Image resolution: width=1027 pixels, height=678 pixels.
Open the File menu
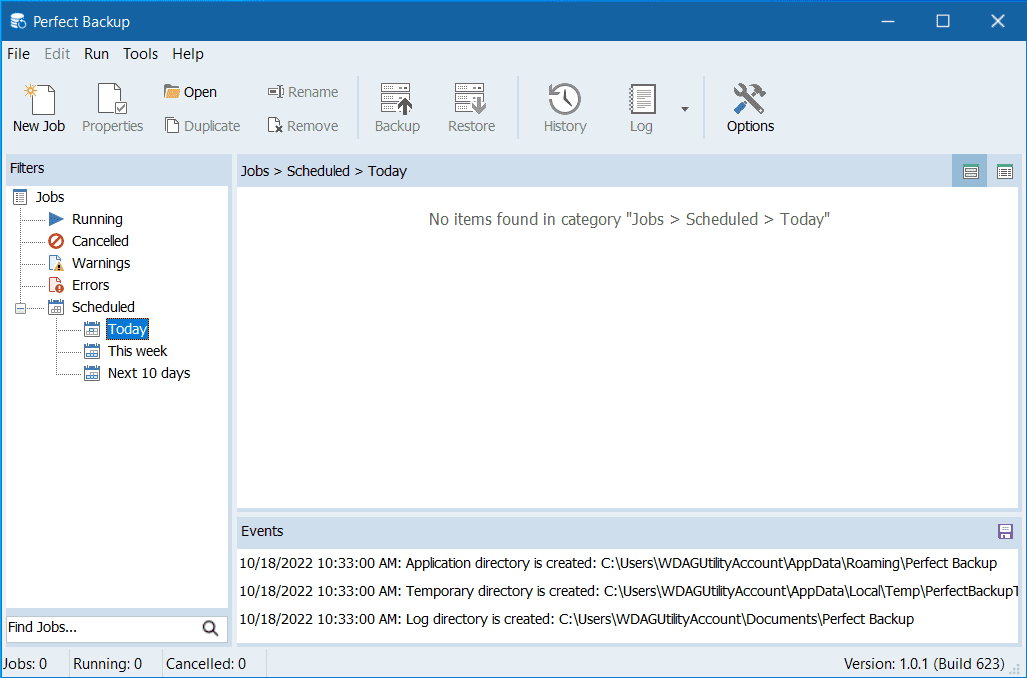pyautogui.click(x=18, y=54)
